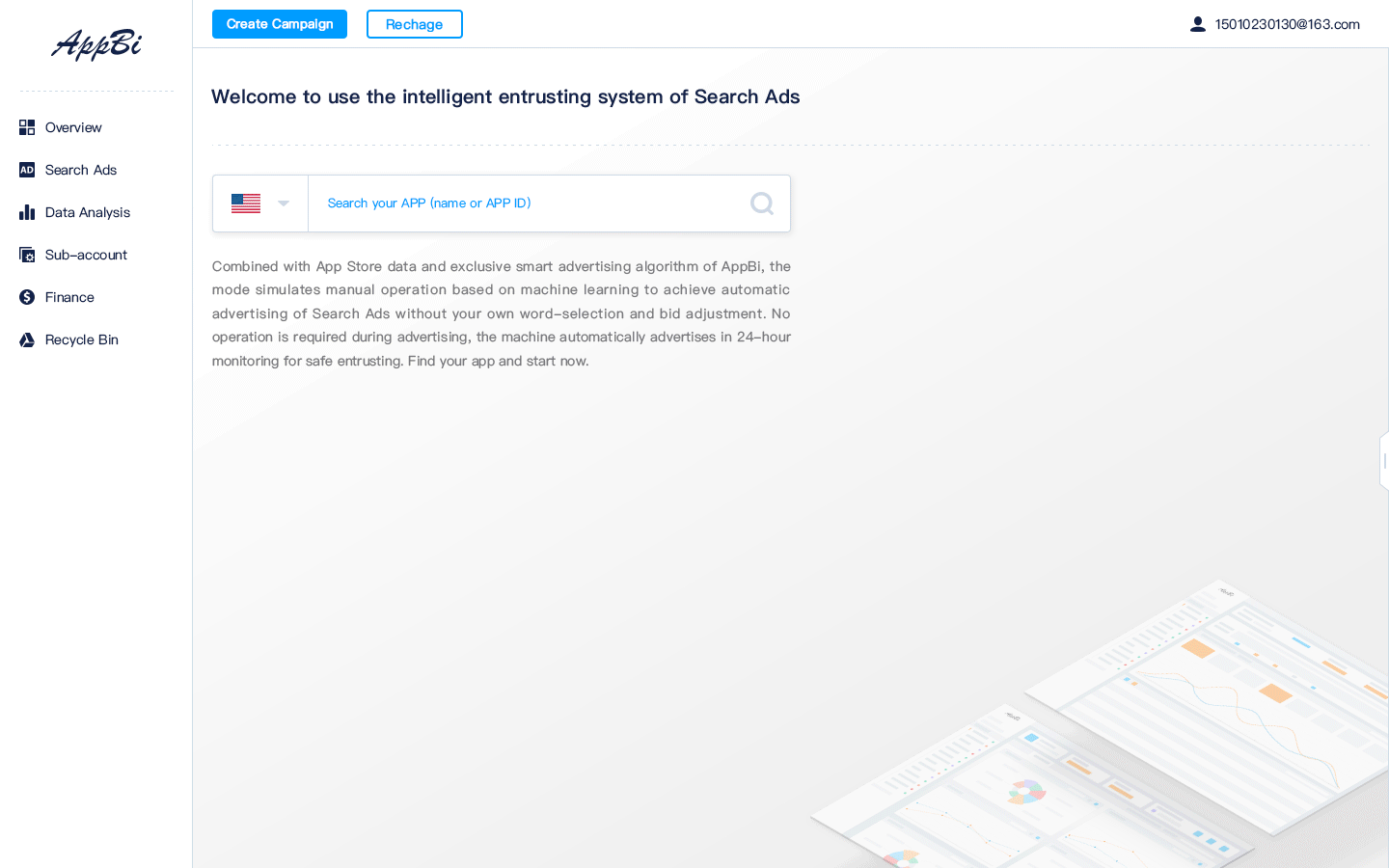Screen dimensions: 1389x868
Task: Click the Search Ads AD icon
Action: (x=27, y=170)
